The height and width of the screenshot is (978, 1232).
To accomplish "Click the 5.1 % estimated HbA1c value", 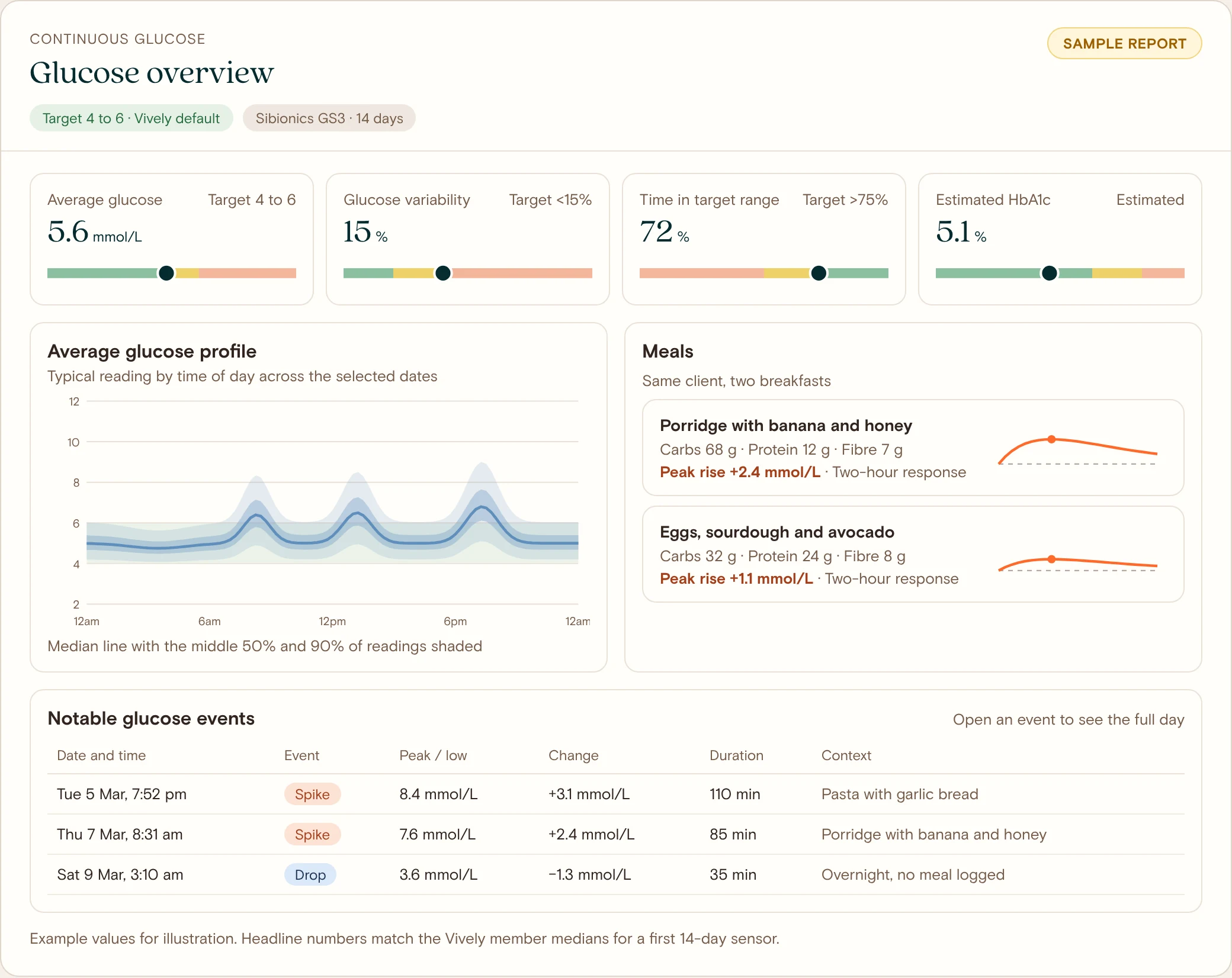I will [x=961, y=231].
